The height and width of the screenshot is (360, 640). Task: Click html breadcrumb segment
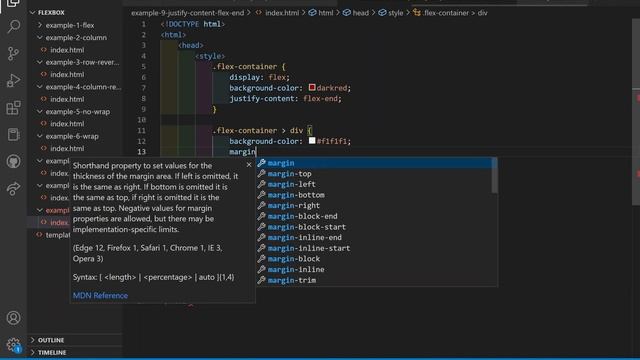click(326, 13)
